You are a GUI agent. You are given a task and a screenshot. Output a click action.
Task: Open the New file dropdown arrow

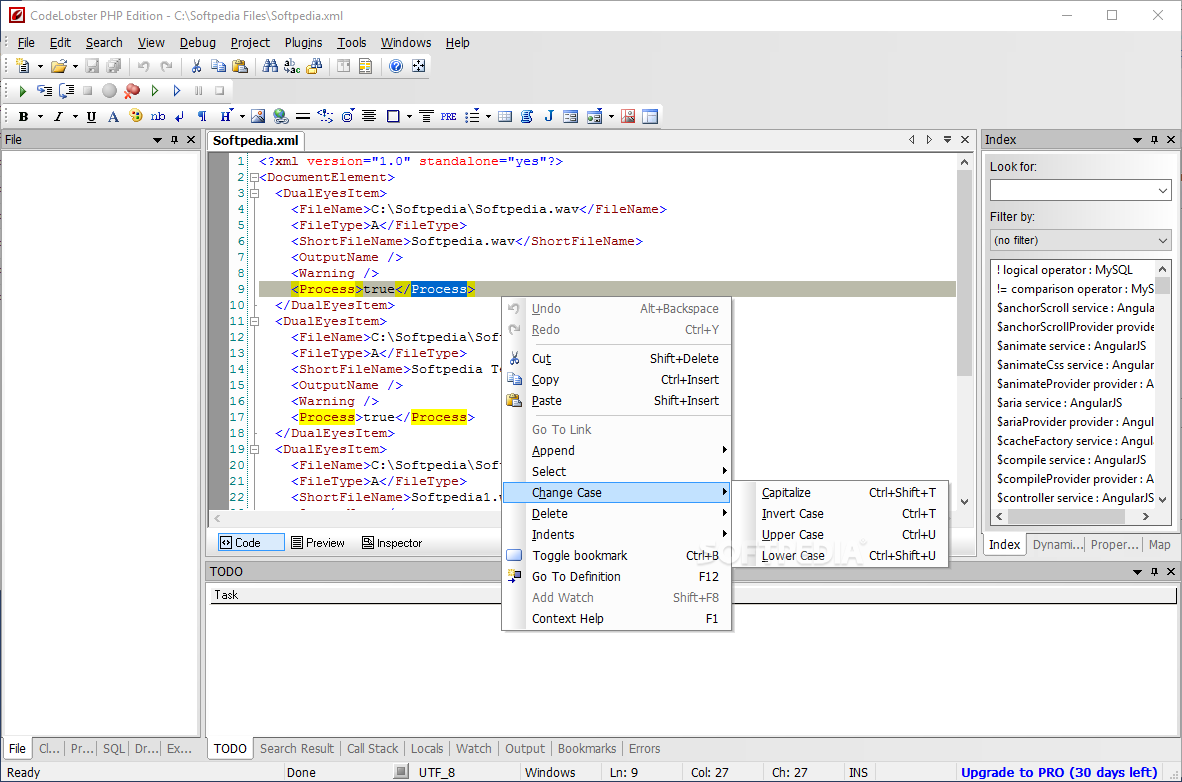(40, 66)
